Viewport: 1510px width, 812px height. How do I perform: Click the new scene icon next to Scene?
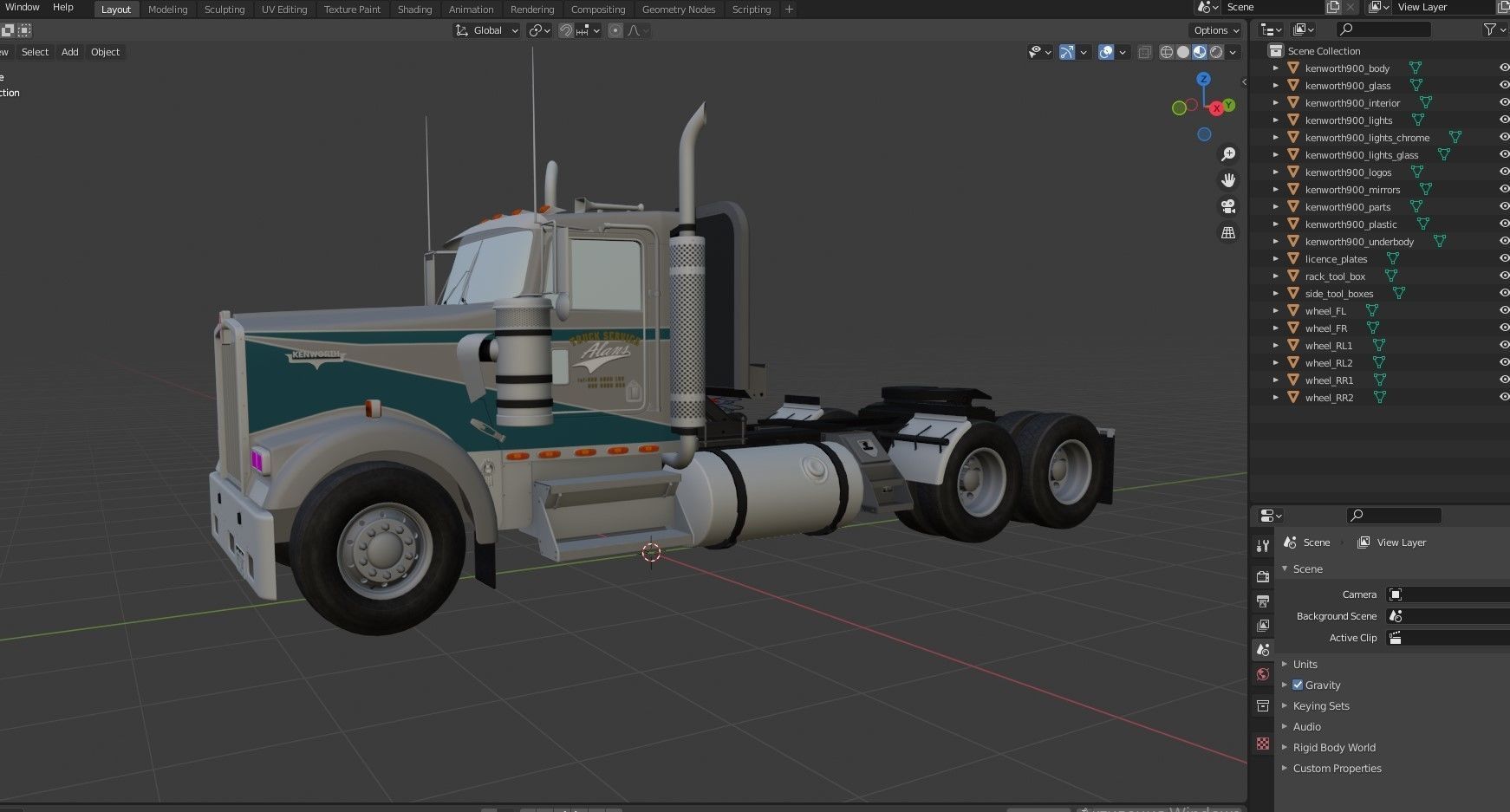(1333, 7)
